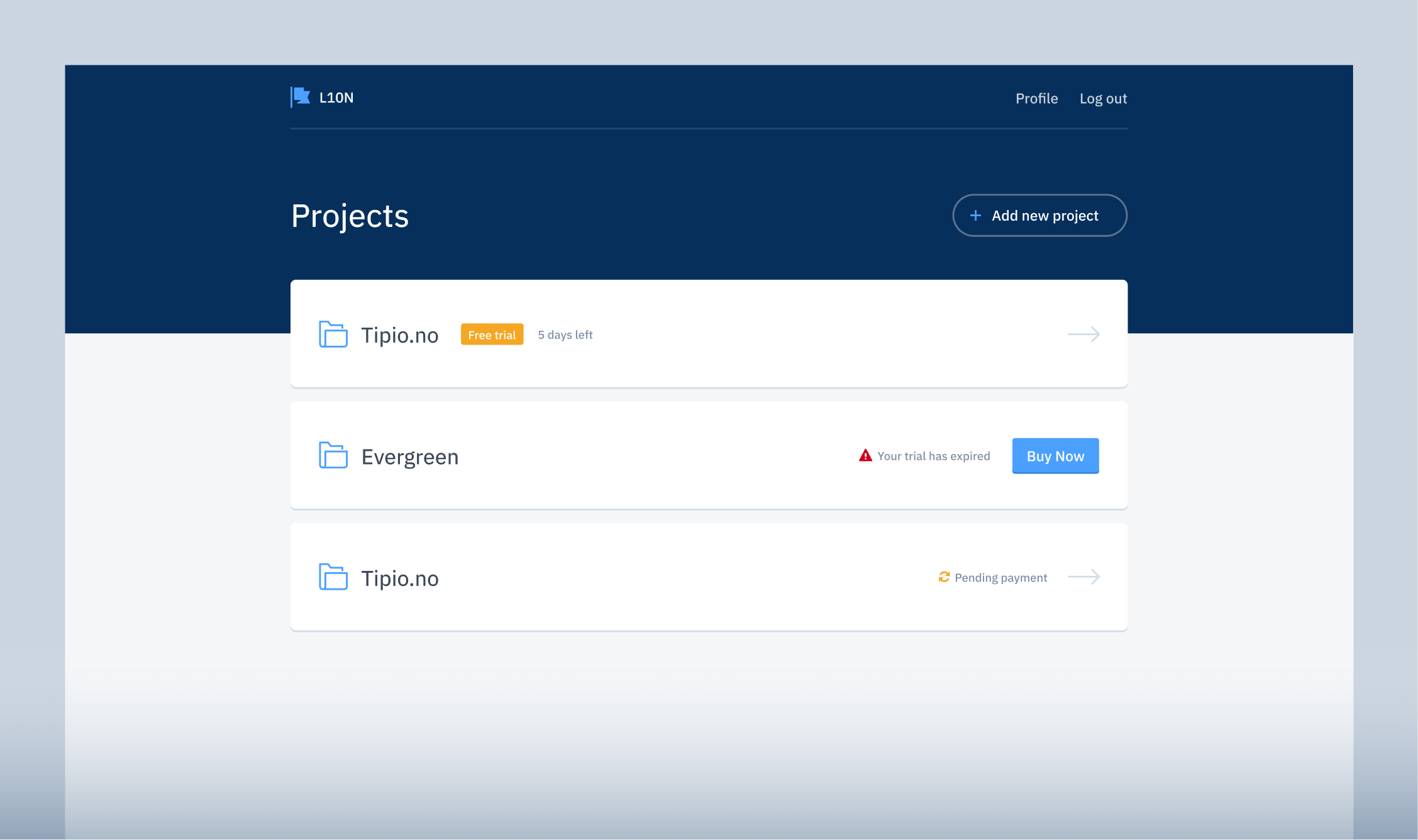Click the L10N flag logo icon
1418x840 pixels.
(301, 97)
